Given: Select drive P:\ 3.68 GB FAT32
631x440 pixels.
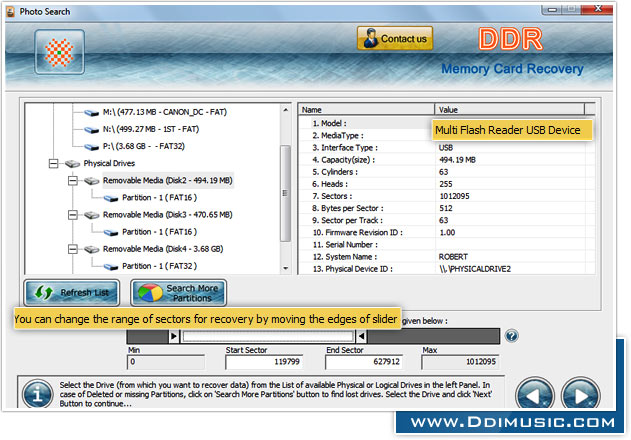Looking at the screenshot, I should tap(144, 146).
